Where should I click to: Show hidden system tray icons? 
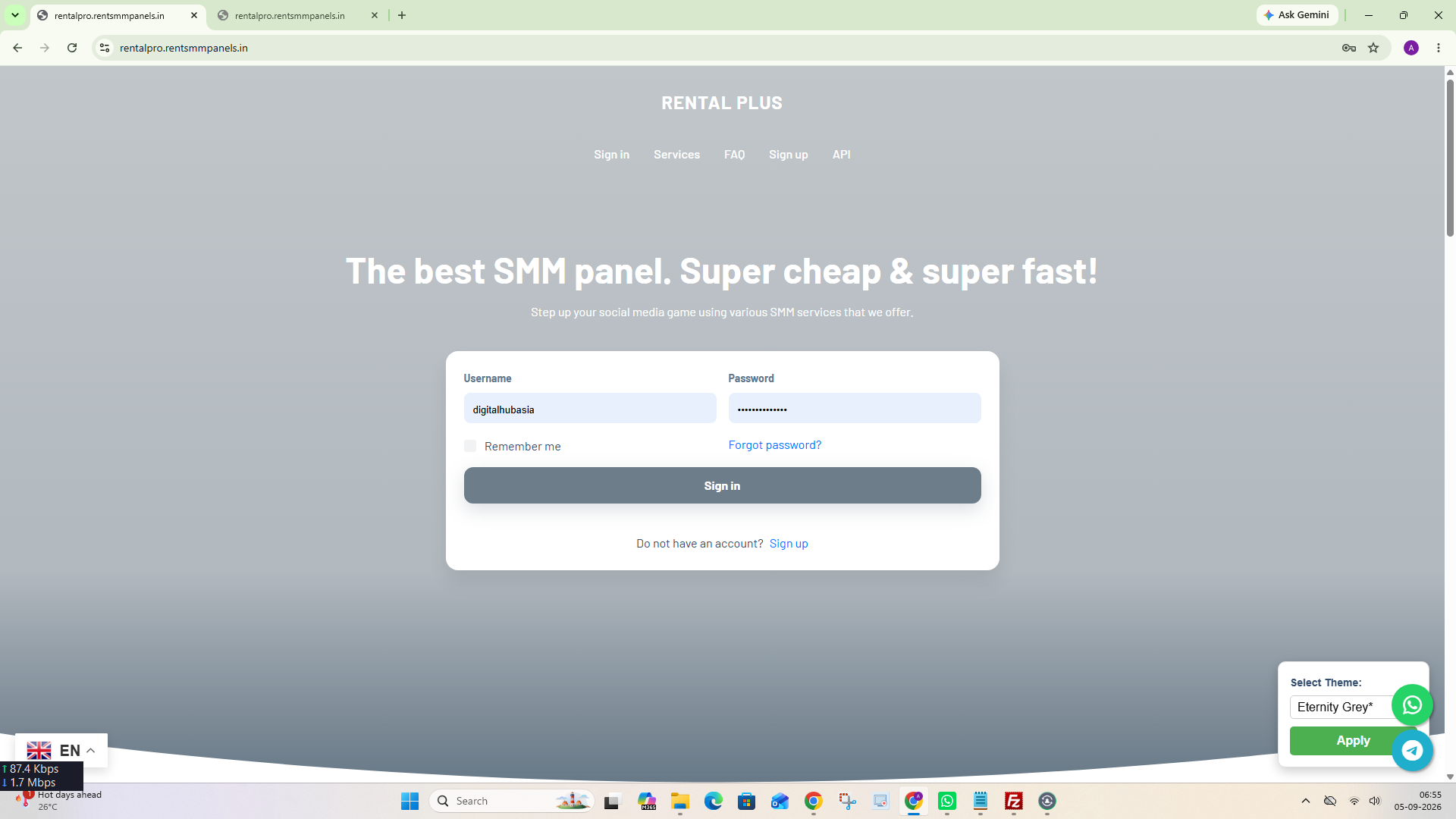pyautogui.click(x=1306, y=801)
